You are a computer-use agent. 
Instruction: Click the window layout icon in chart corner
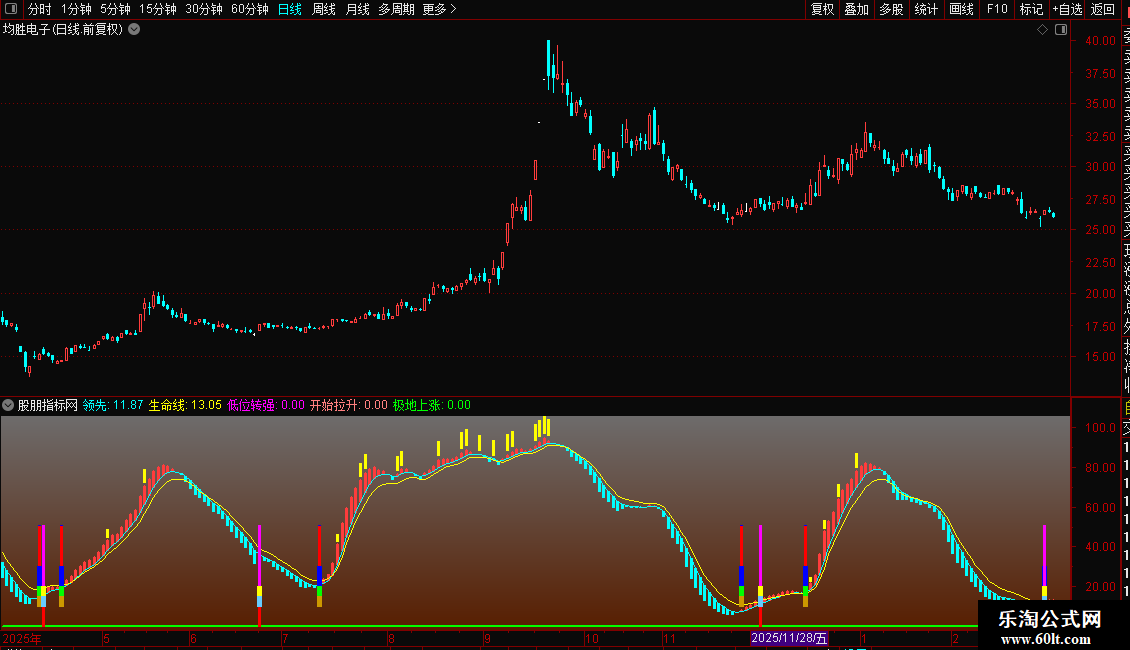pyautogui.click(x=1061, y=30)
